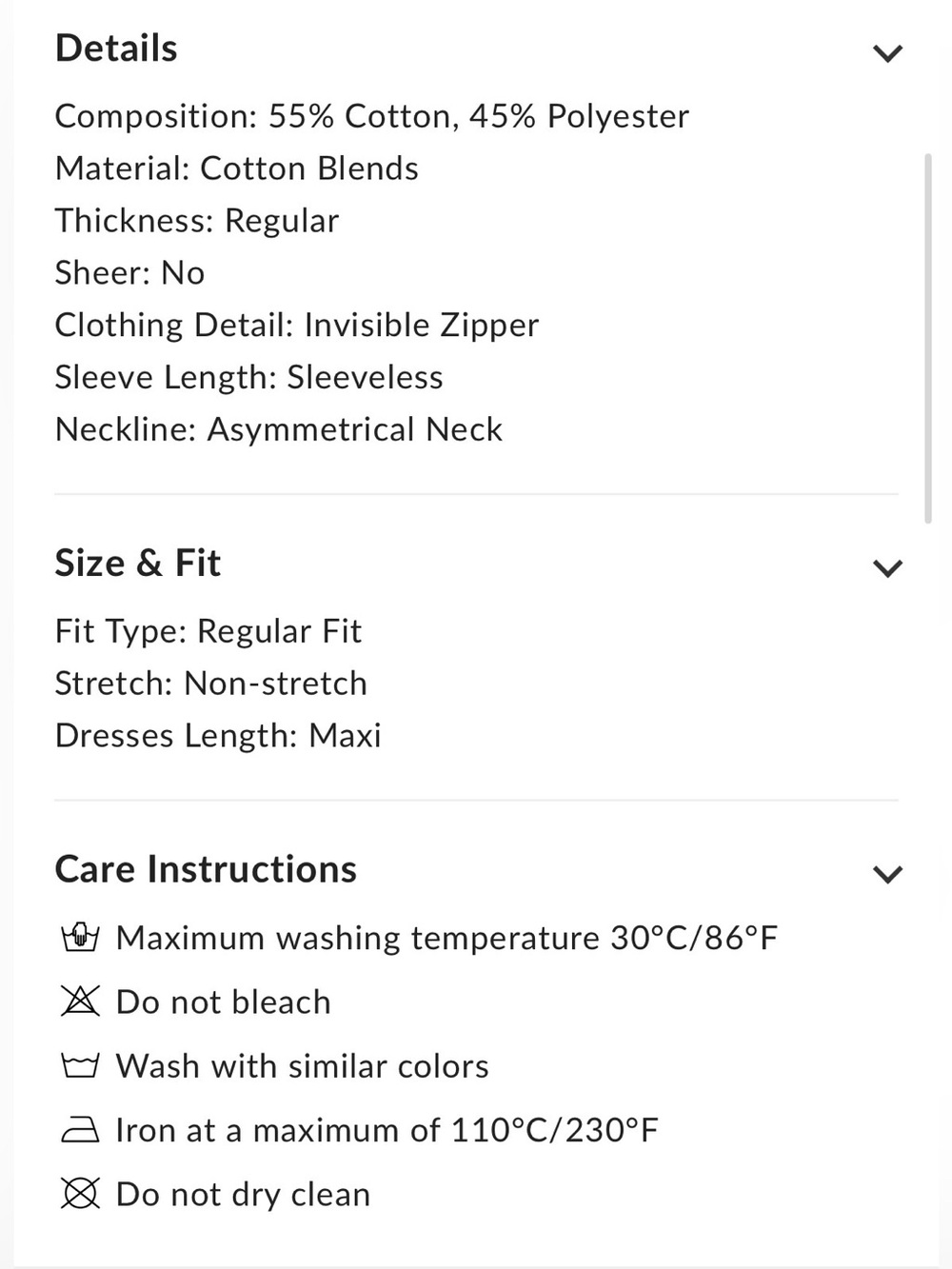Viewport: 952px width, 1269px height.
Task: Click the Fit Type: Regular Fit line
Action: 208,631
